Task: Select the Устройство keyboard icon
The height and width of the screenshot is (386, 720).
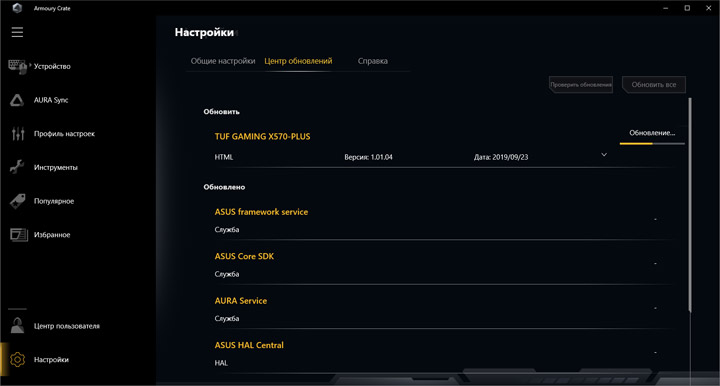Action: coord(18,67)
